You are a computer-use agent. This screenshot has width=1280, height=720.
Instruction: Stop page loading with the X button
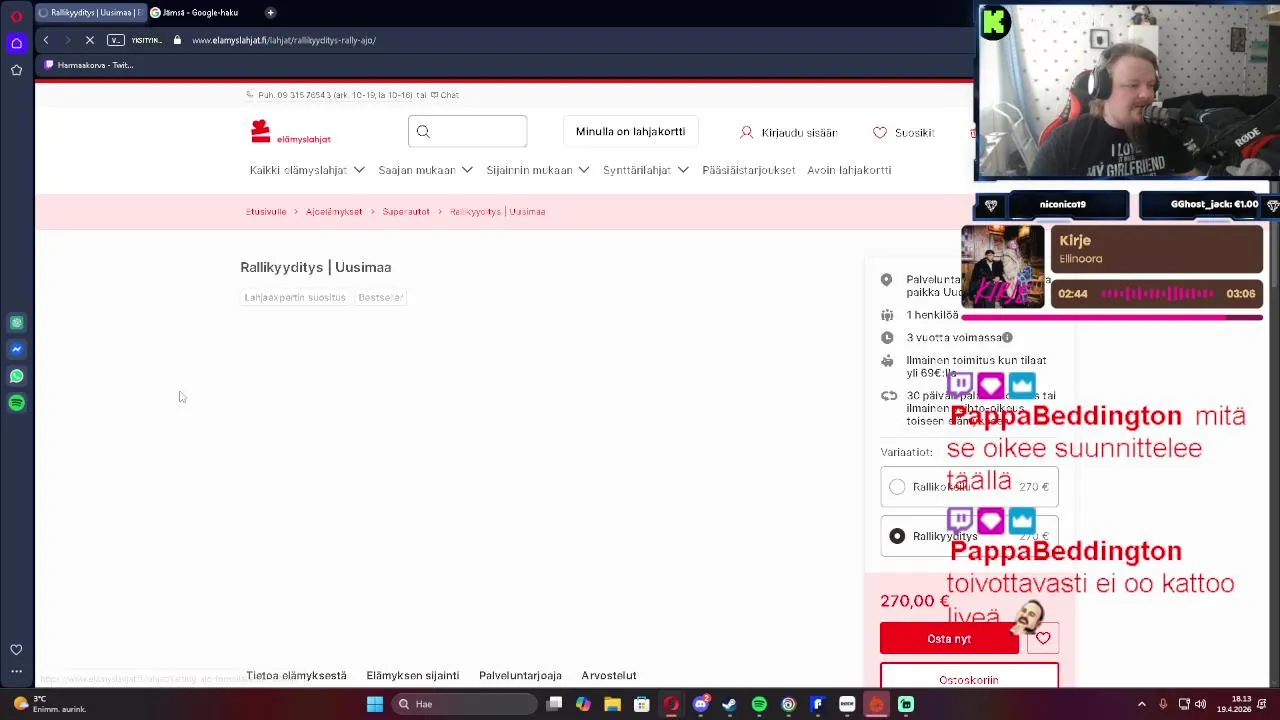coord(89,40)
